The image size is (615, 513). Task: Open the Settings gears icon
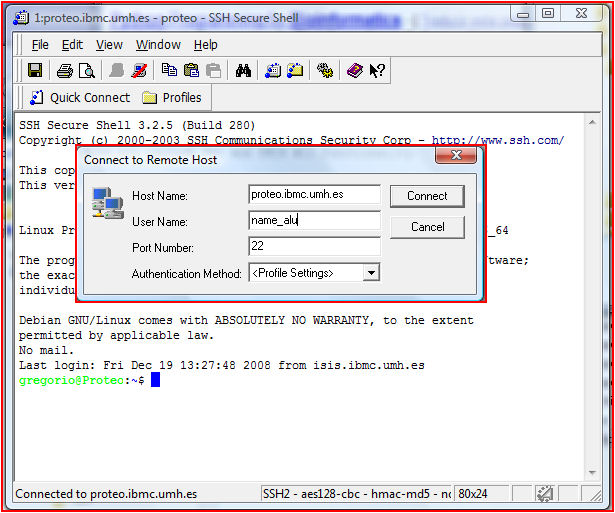pyautogui.click(x=325, y=71)
